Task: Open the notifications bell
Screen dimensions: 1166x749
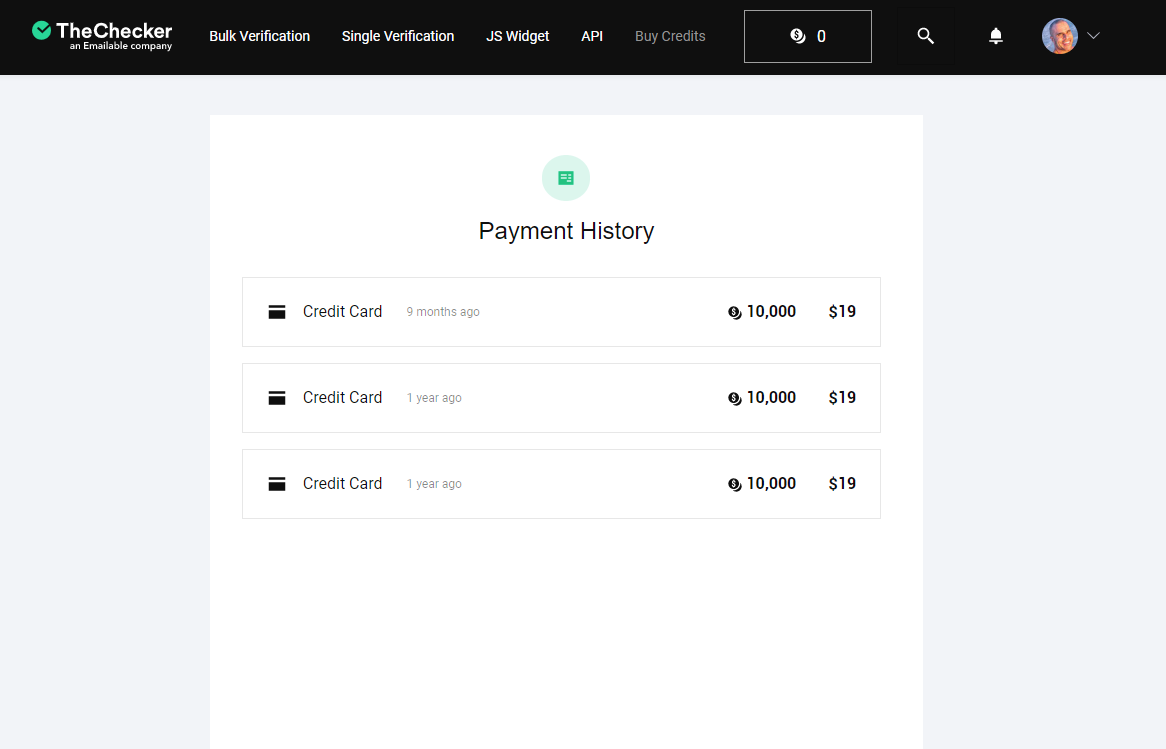Action: click(x=996, y=36)
